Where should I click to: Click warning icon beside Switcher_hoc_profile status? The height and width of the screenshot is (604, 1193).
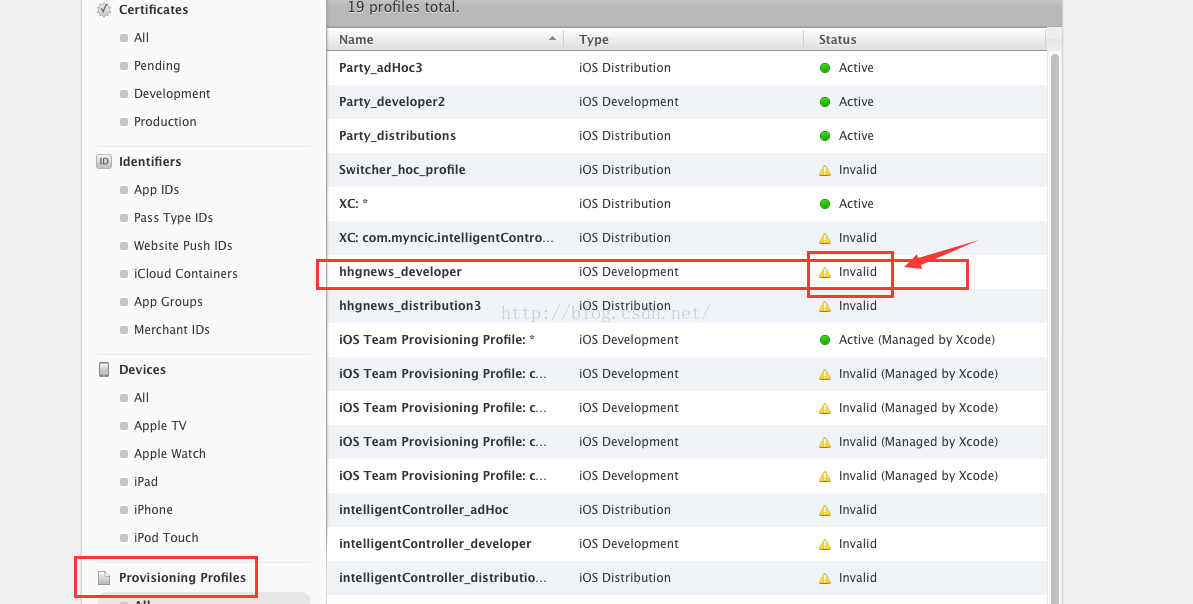point(825,170)
